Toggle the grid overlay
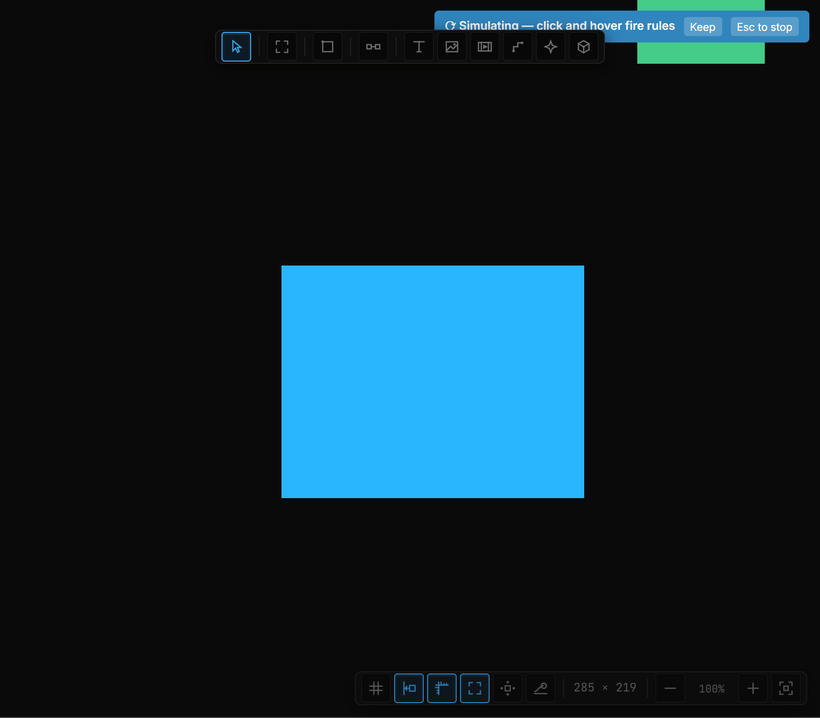Viewport: 820px width, 718px height. click(x=375, y=688)
